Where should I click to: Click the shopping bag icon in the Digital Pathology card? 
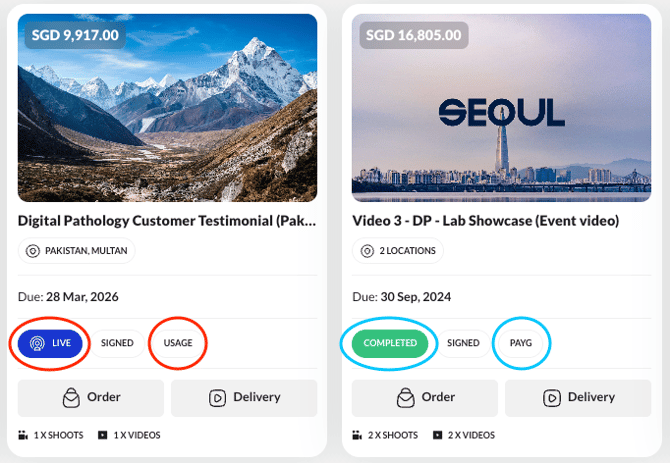[70, 397]
